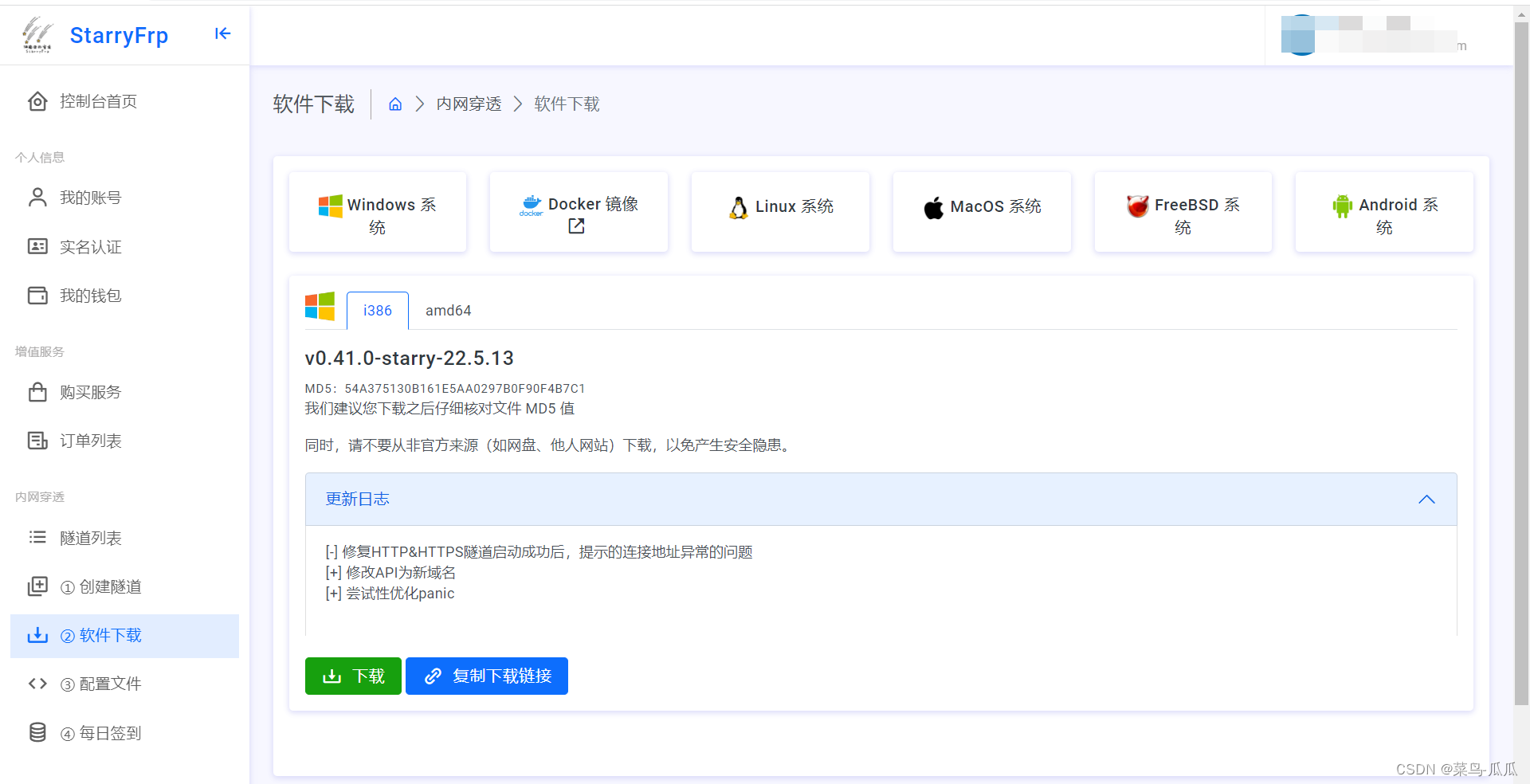Image resolution: width=1530 pixels, height=784 pixels.
Task: Click 软件下载 breadcrumb link
Action: click(x=567, y=104)
